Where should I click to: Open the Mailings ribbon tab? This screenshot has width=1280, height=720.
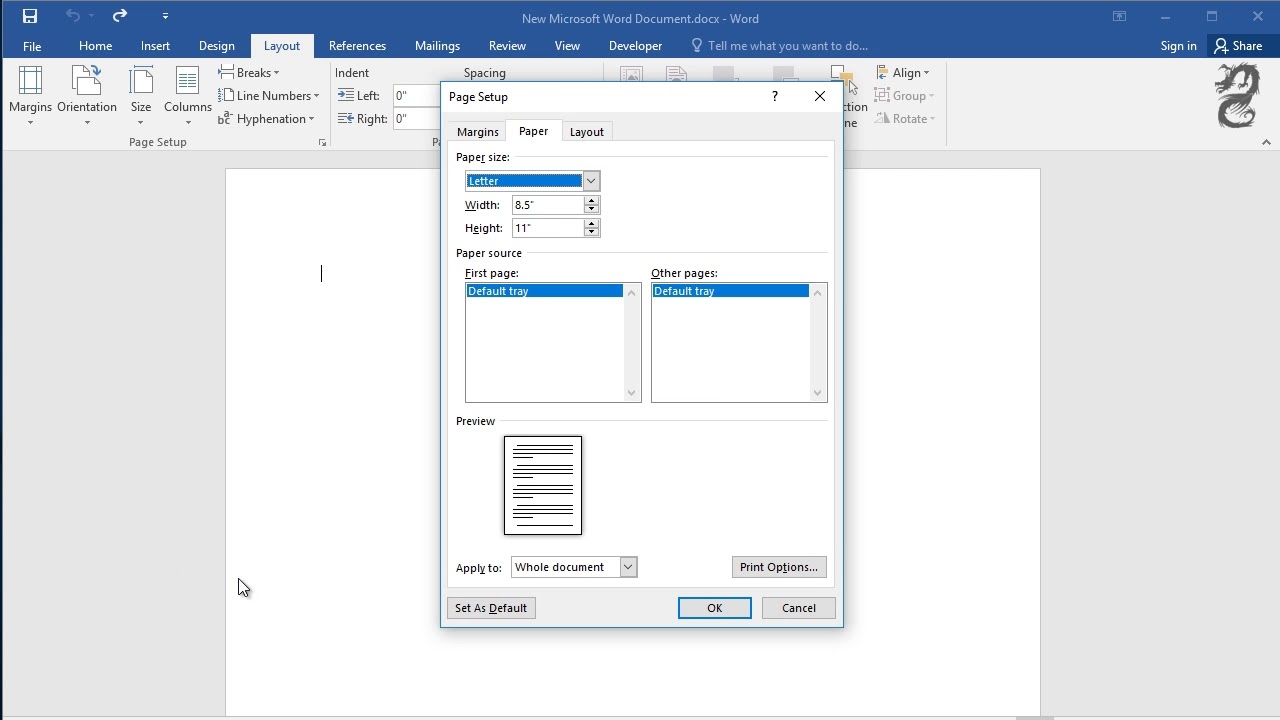437,45
